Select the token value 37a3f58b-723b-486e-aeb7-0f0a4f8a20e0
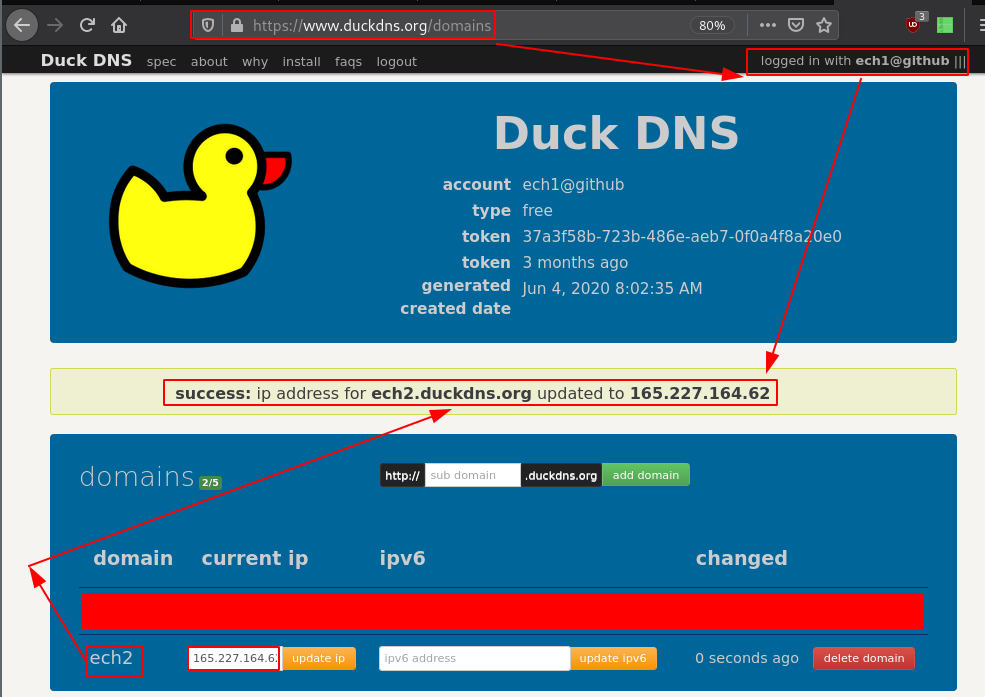This screenshot has height=697, width=985. pyautogui.click(x=682, y=236)
